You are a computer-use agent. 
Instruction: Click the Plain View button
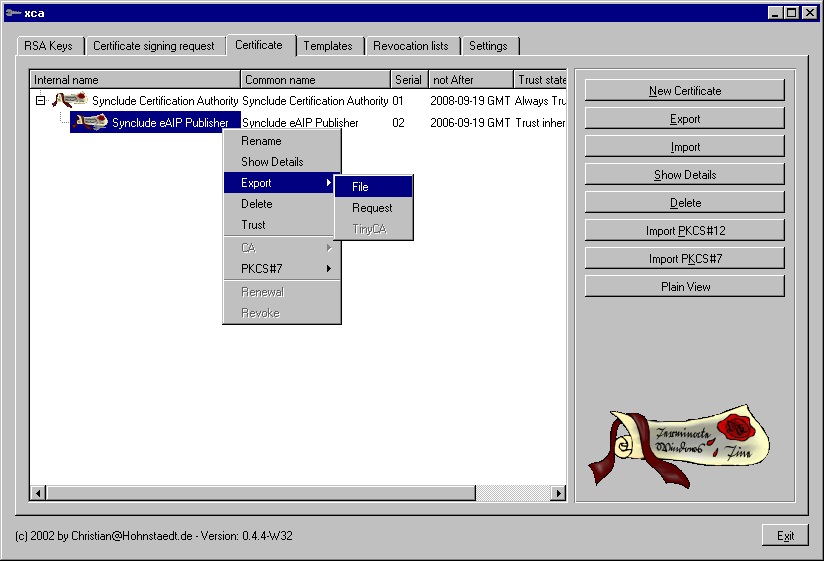[685, 287]
